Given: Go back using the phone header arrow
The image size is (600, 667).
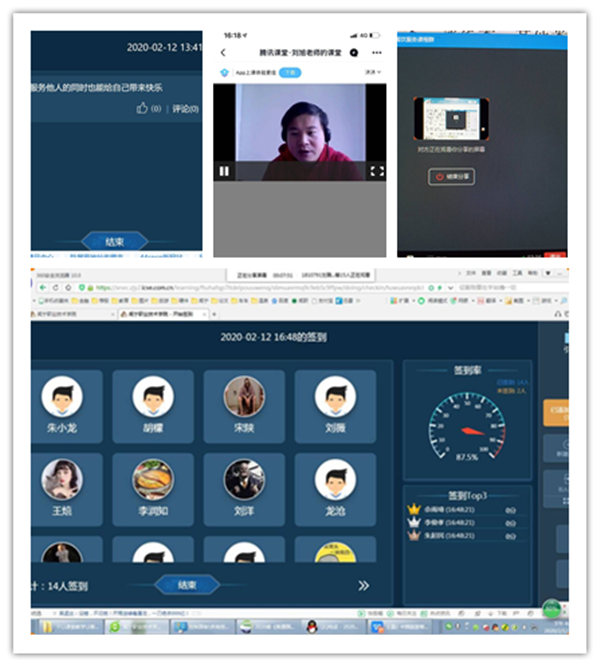Looking at the screenshot, I should click(x=223, y=52).
